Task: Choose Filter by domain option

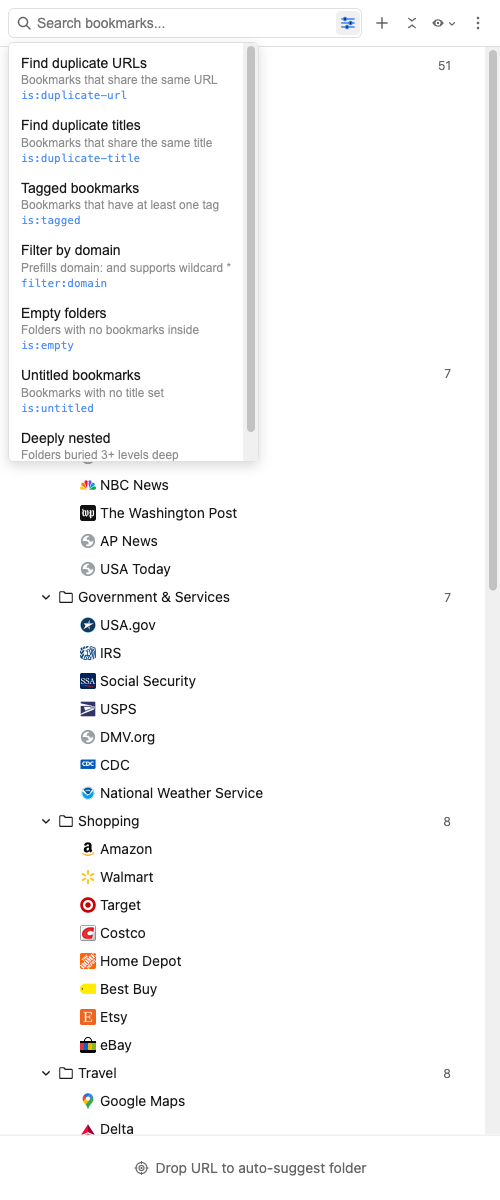Action: coord(127,266)
